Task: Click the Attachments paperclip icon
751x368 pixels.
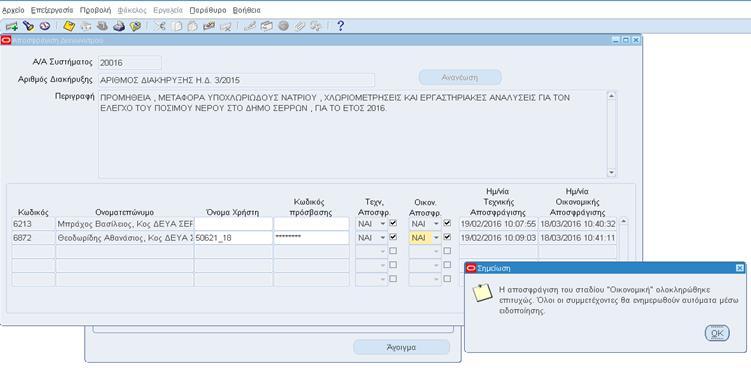Action: click(x=299, y=26)
